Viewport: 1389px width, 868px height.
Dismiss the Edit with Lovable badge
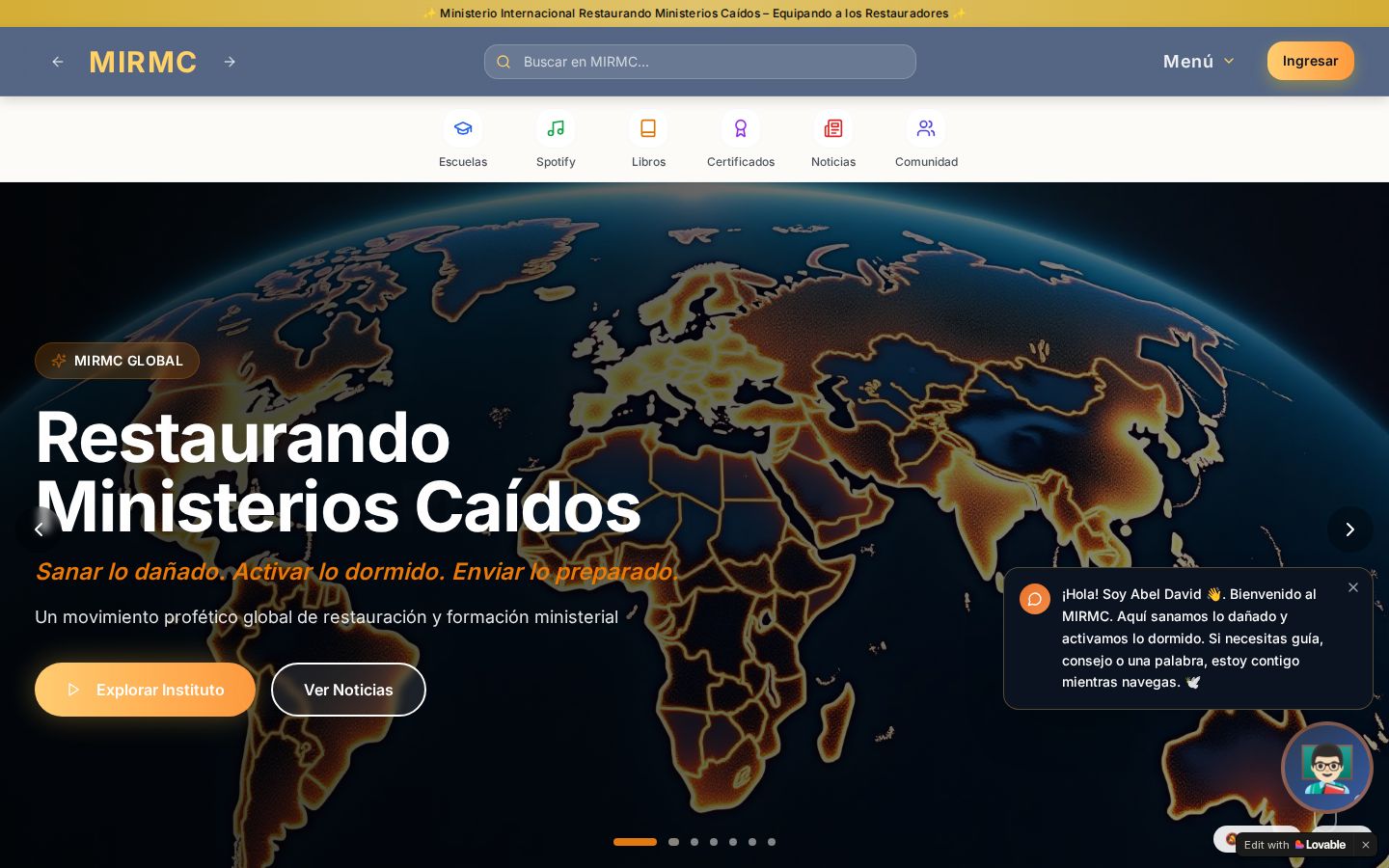pyautogui.click(x=1366, y=845)
